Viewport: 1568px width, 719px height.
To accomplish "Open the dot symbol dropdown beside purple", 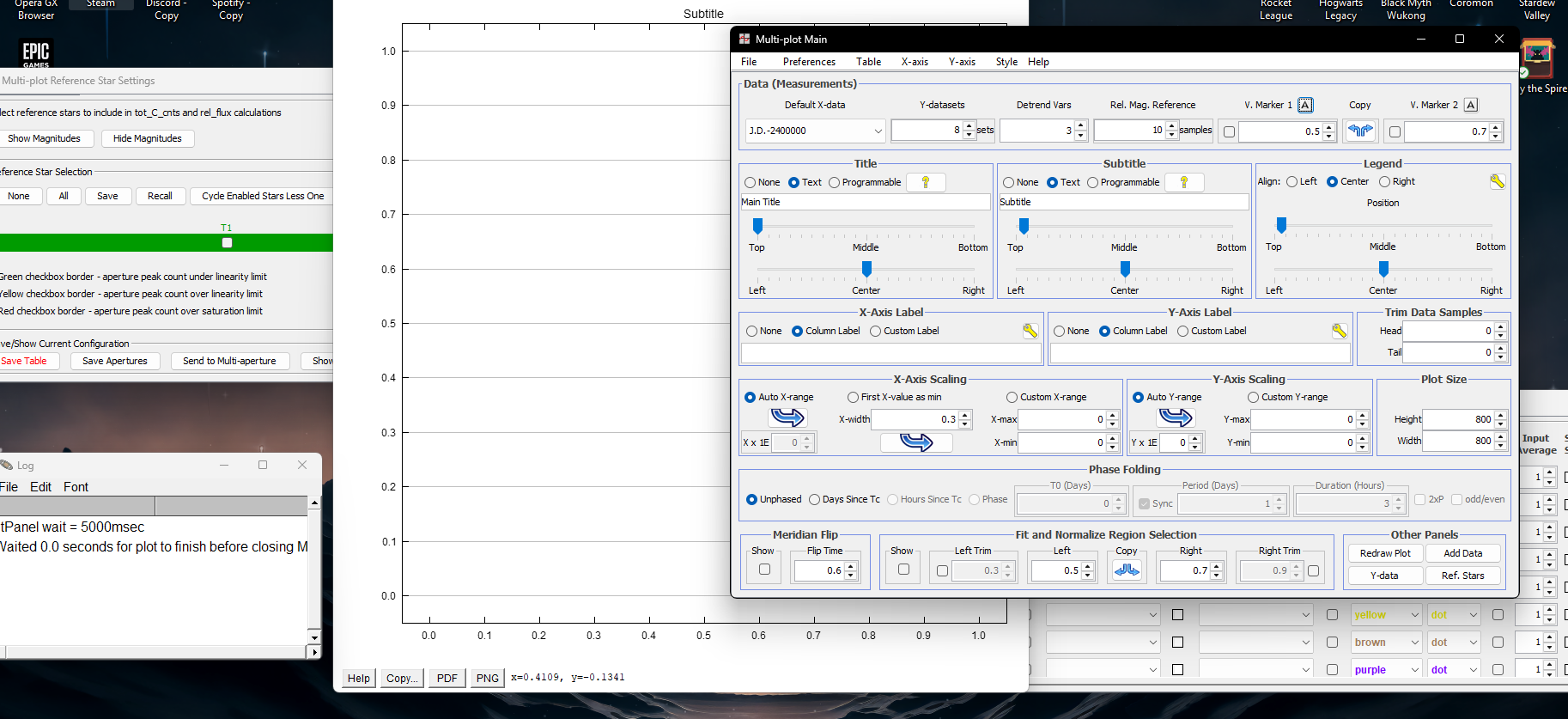I will (1473, 670).
